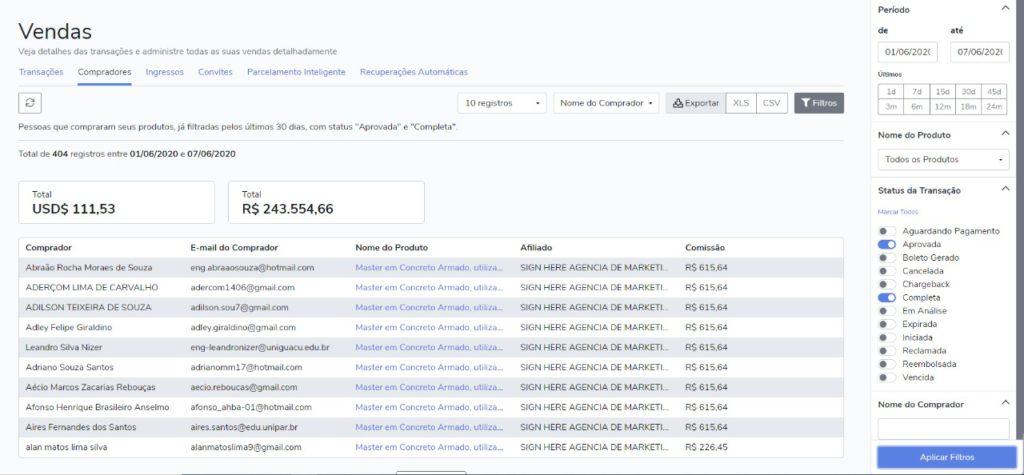
Task: Click the Nome do Comprador filter input
Action: click(x=943, y=429)
